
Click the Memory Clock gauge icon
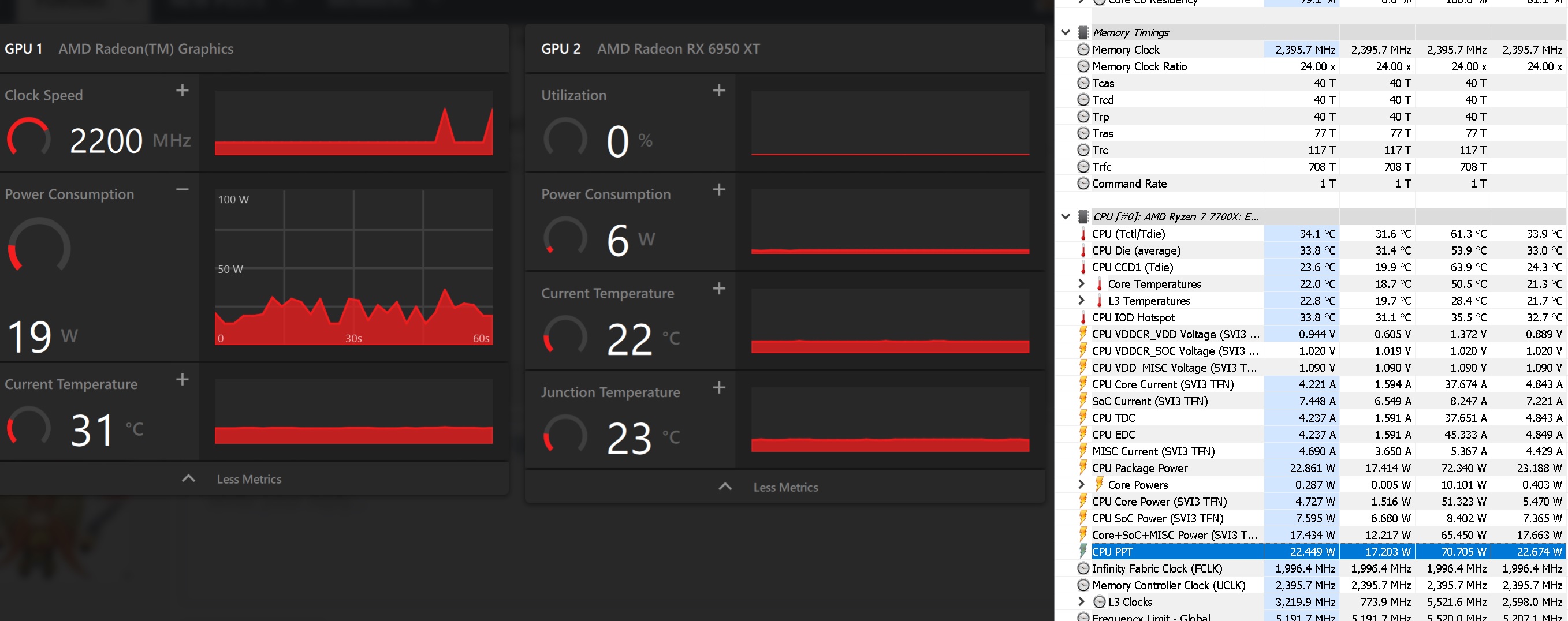tap(1083, 49)
